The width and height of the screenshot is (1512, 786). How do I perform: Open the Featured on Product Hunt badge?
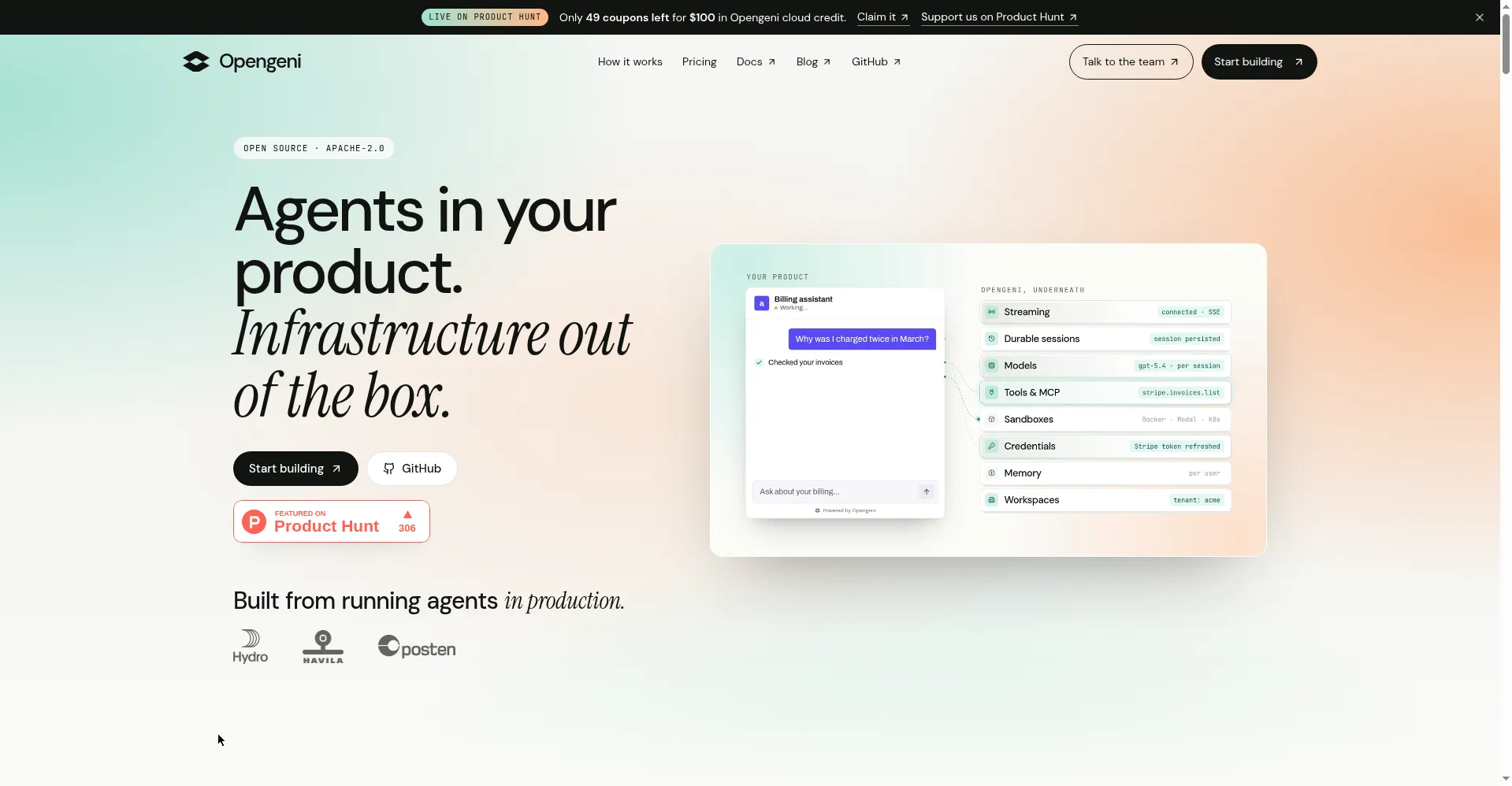click(332, 521)
